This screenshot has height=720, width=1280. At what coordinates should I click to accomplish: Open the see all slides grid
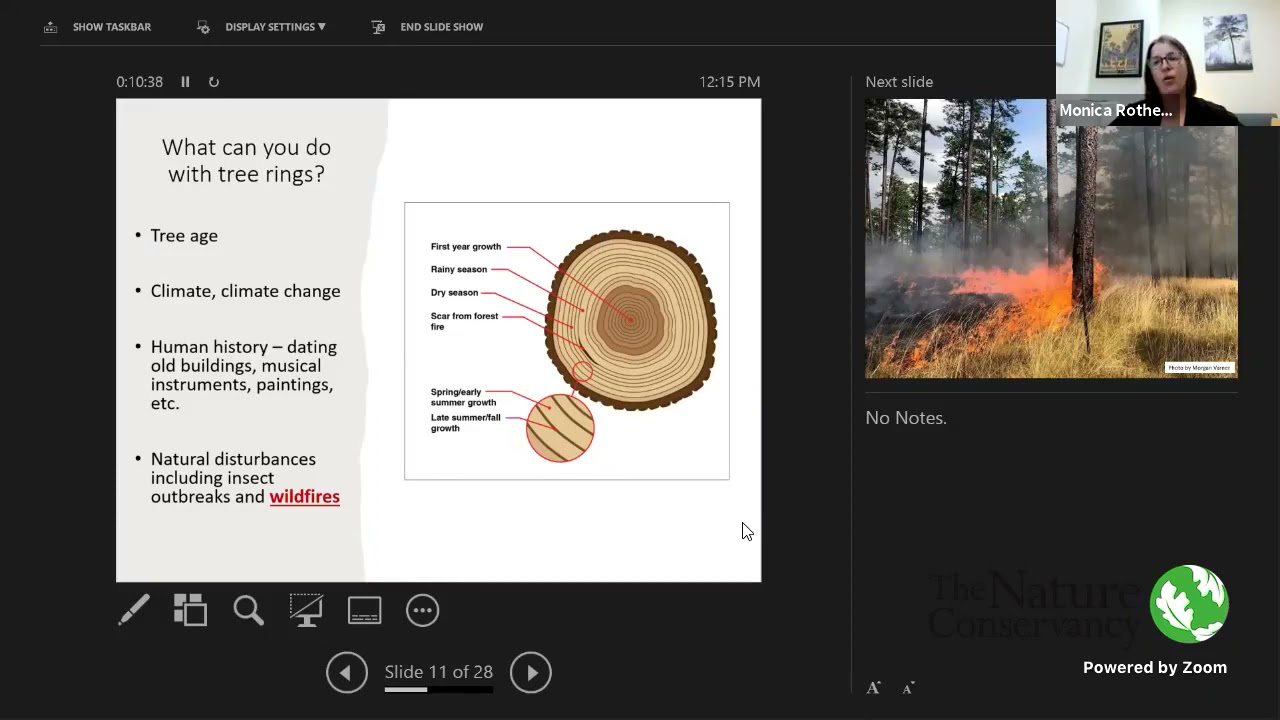[x=190, y=610]
